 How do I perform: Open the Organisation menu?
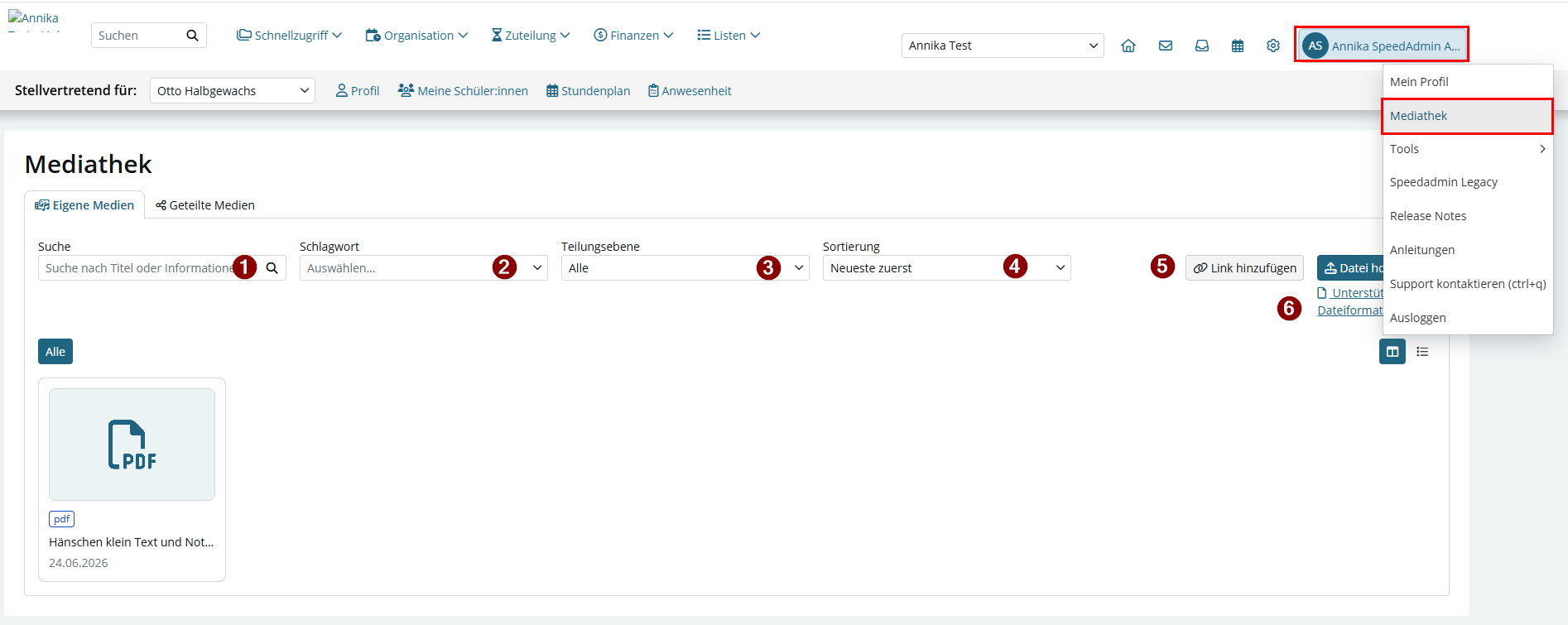point(416,36)
